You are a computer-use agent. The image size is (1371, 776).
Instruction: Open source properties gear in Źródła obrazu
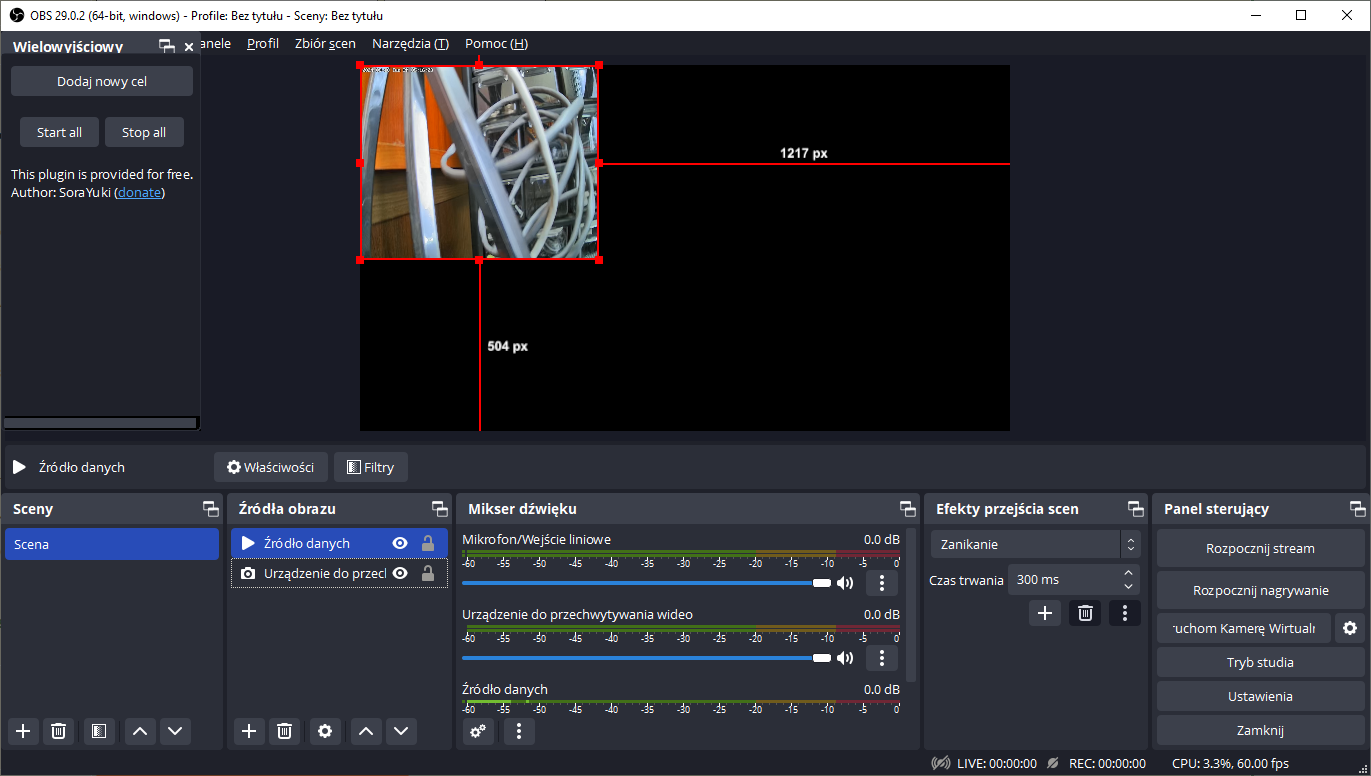click(x=324, y=731)
